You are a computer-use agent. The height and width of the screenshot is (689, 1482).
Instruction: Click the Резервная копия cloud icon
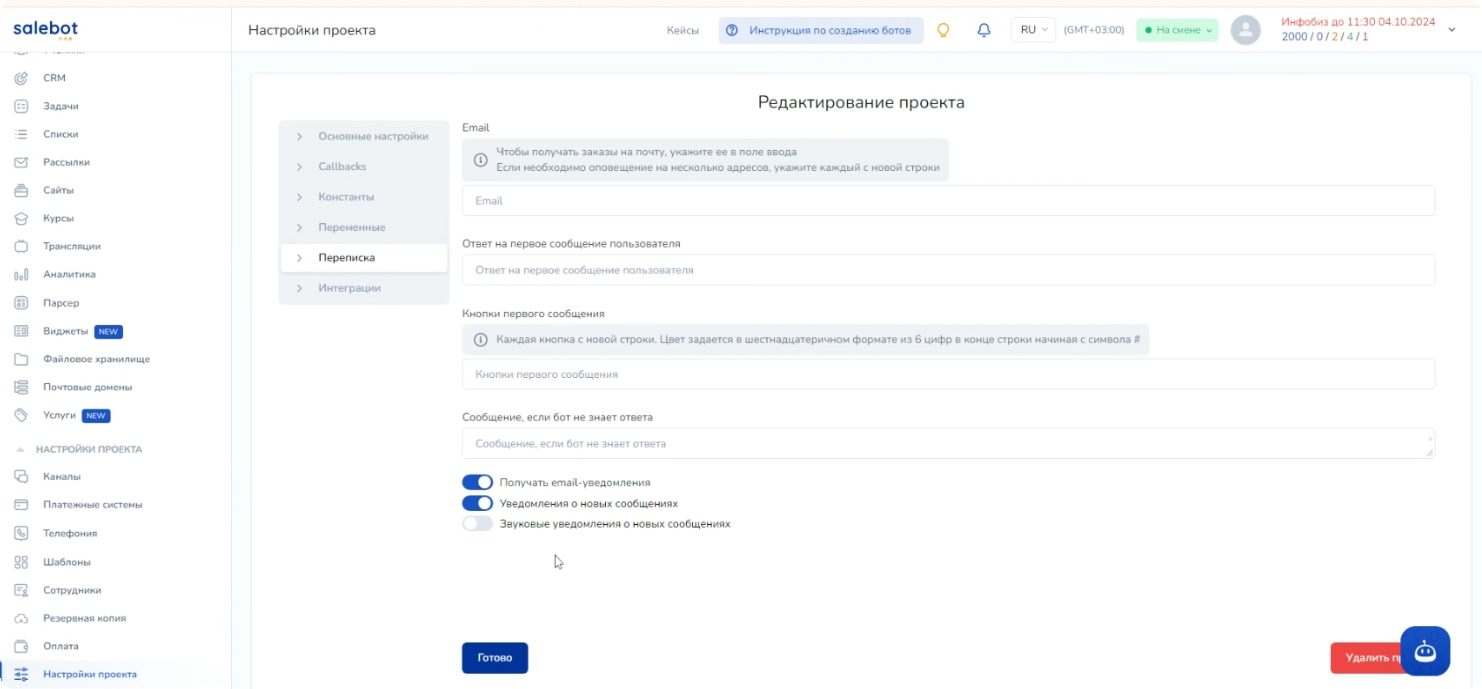click(x=21, y=618)
